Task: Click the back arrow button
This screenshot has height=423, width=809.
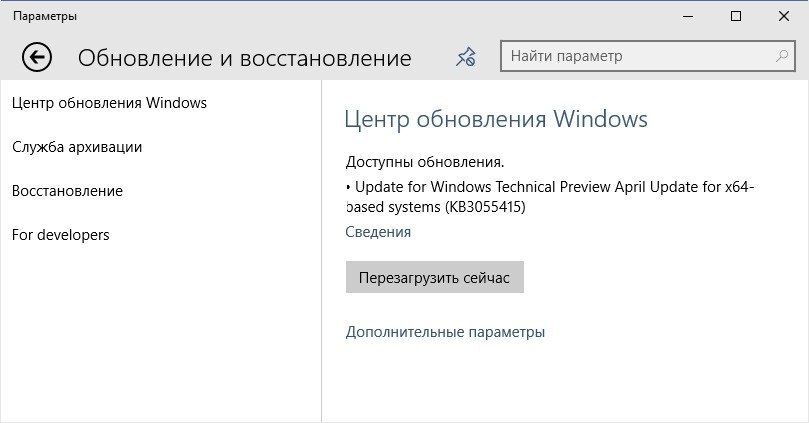Action: [37, 58]
